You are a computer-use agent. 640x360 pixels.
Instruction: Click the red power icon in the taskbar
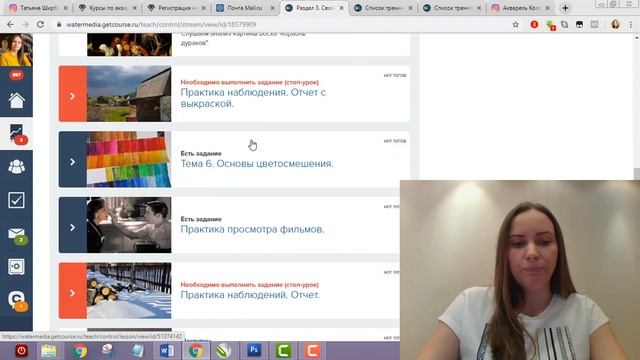pyautogui.click(x=21, y=351)
